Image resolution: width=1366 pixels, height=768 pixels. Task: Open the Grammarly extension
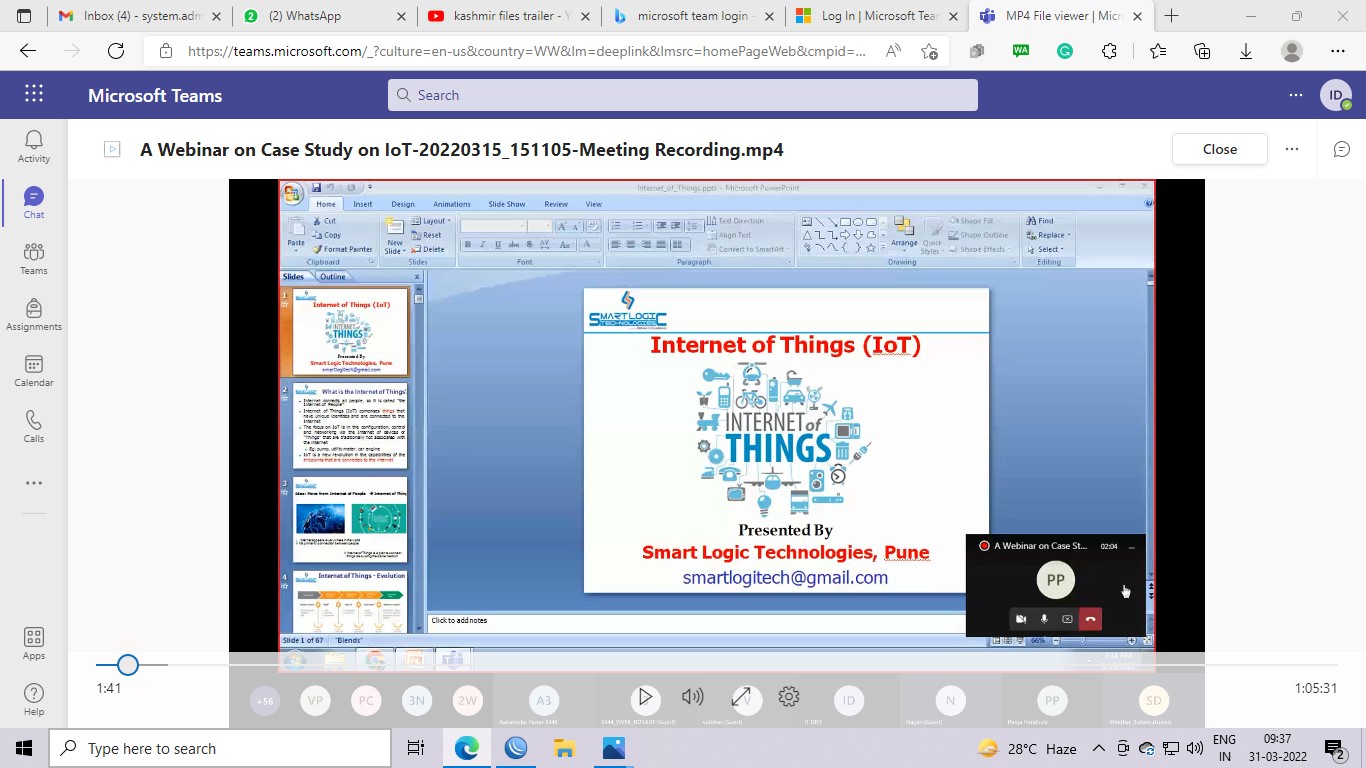1065,51
